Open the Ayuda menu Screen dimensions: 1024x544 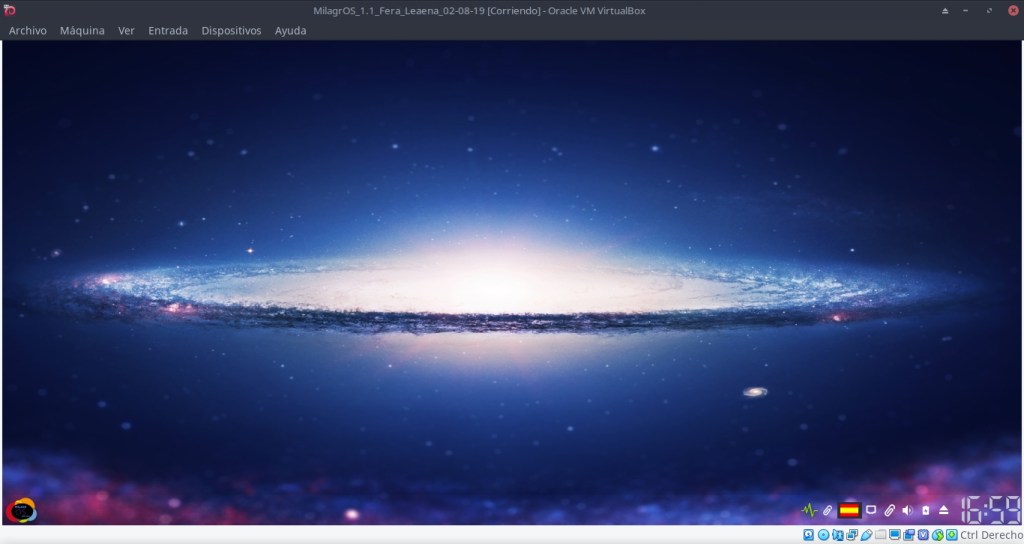pos(291,30)
